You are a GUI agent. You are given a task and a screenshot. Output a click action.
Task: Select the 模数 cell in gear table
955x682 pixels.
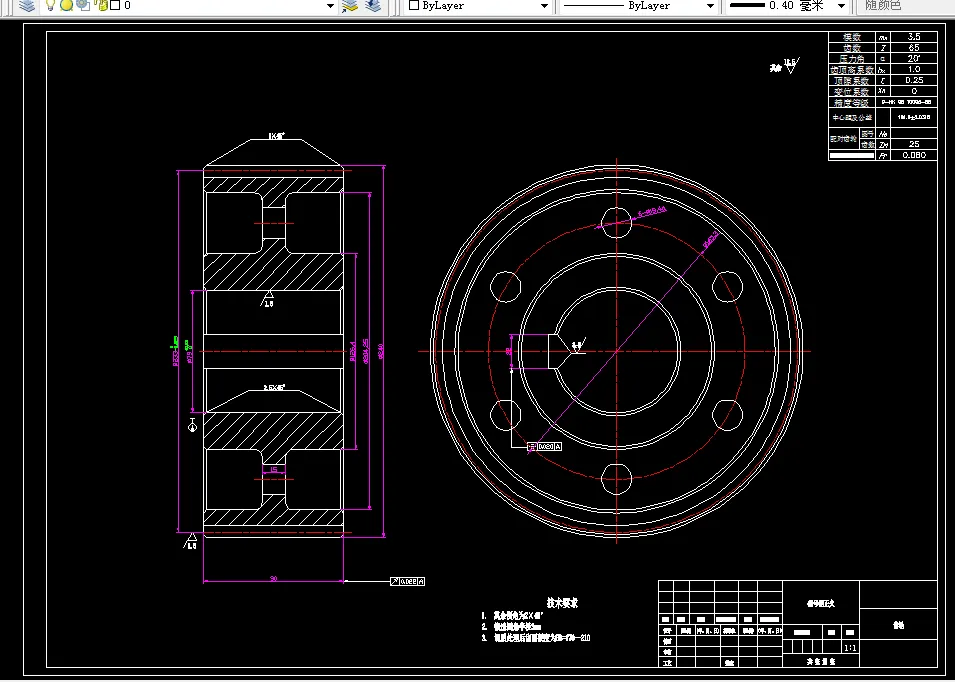(851, 37)
